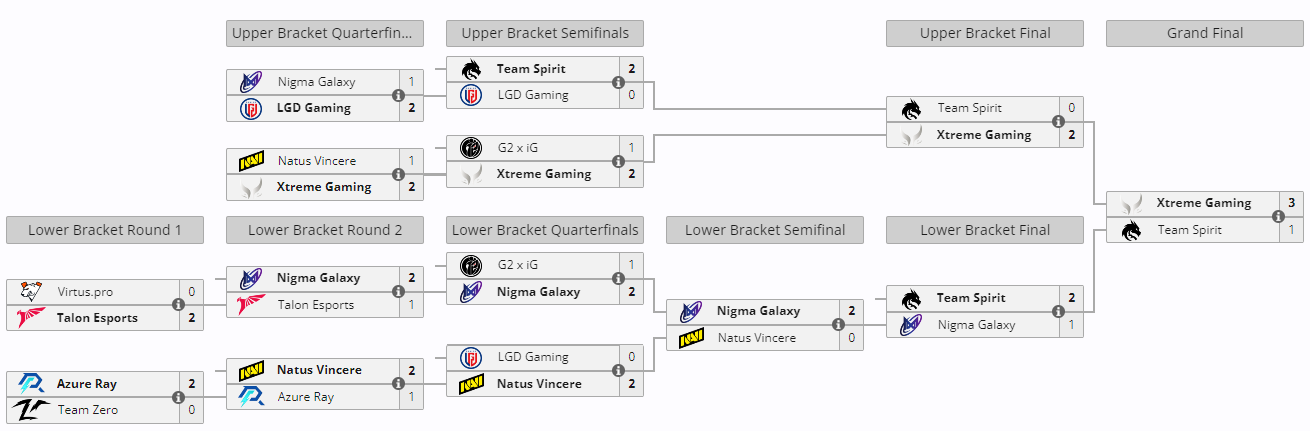Image resolution: width=1310 pixels, height=431 pixels.
Task: Click the Lower Bracket Round 1 header
Action: 105,230
